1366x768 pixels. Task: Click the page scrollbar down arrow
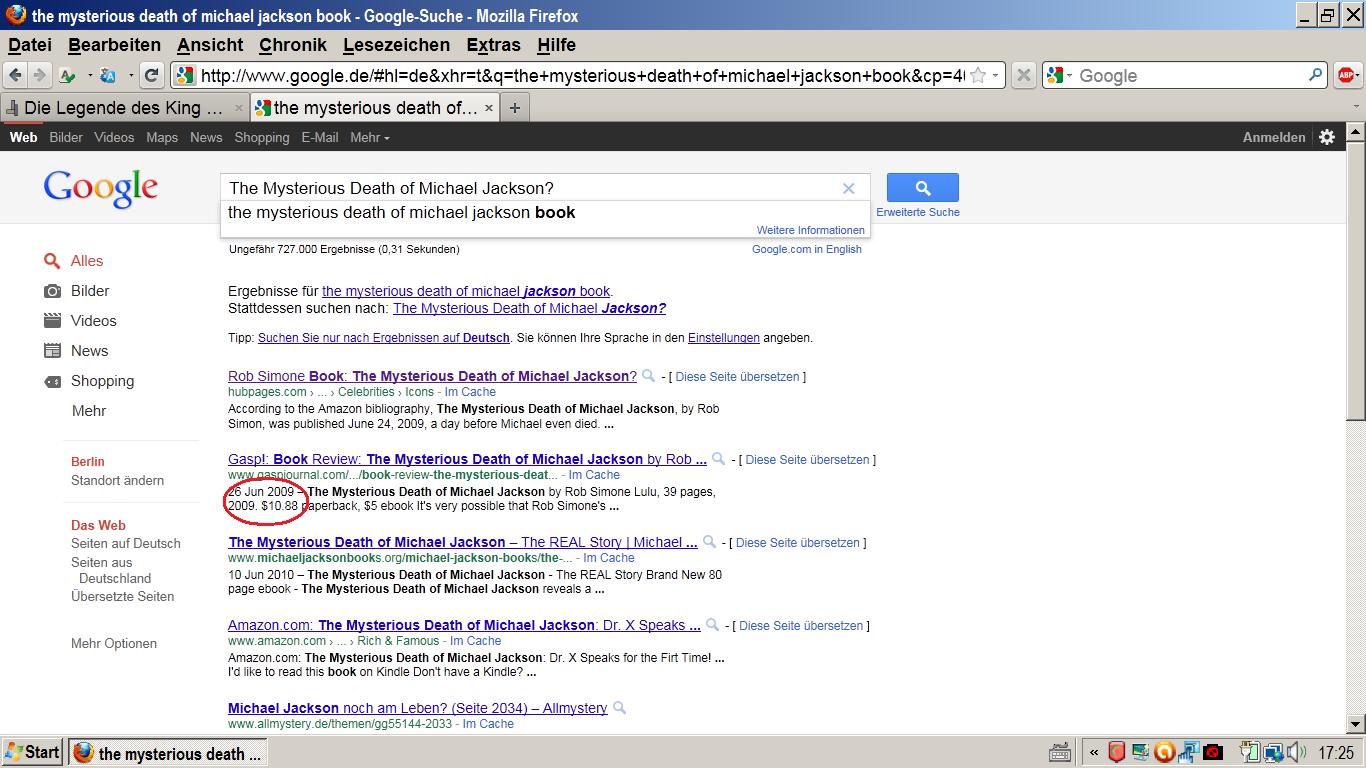pyautogui.click(x=1356, y=725)
